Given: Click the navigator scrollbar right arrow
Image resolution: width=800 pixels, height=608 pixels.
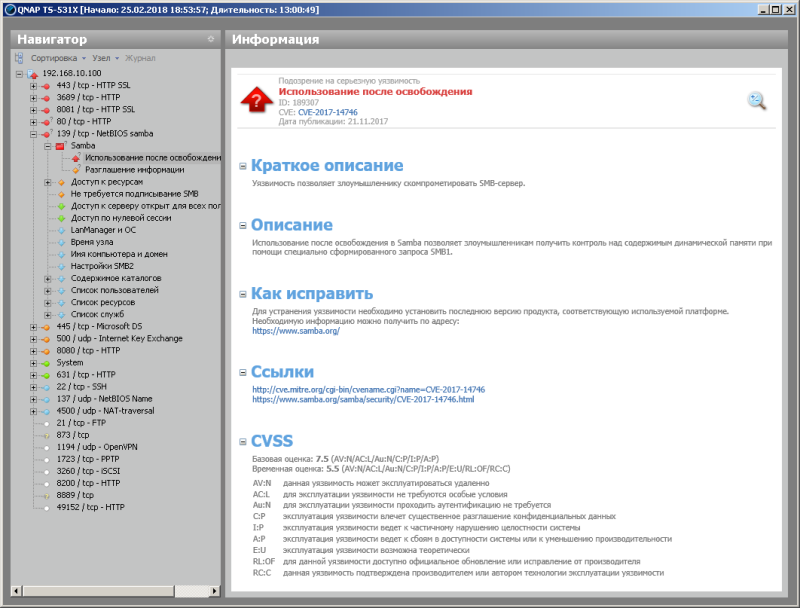Looking at the screenshot, I should pos(215,591).
